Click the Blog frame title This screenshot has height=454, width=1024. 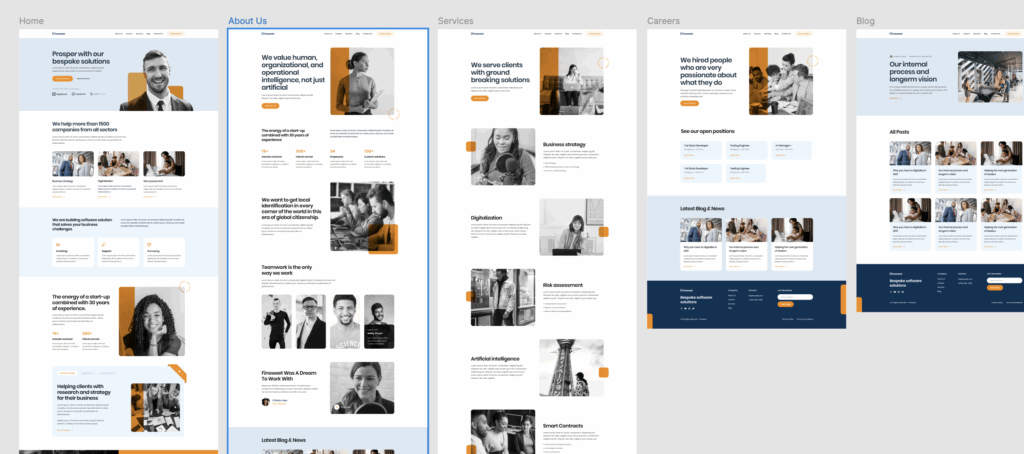coord(865,21)
